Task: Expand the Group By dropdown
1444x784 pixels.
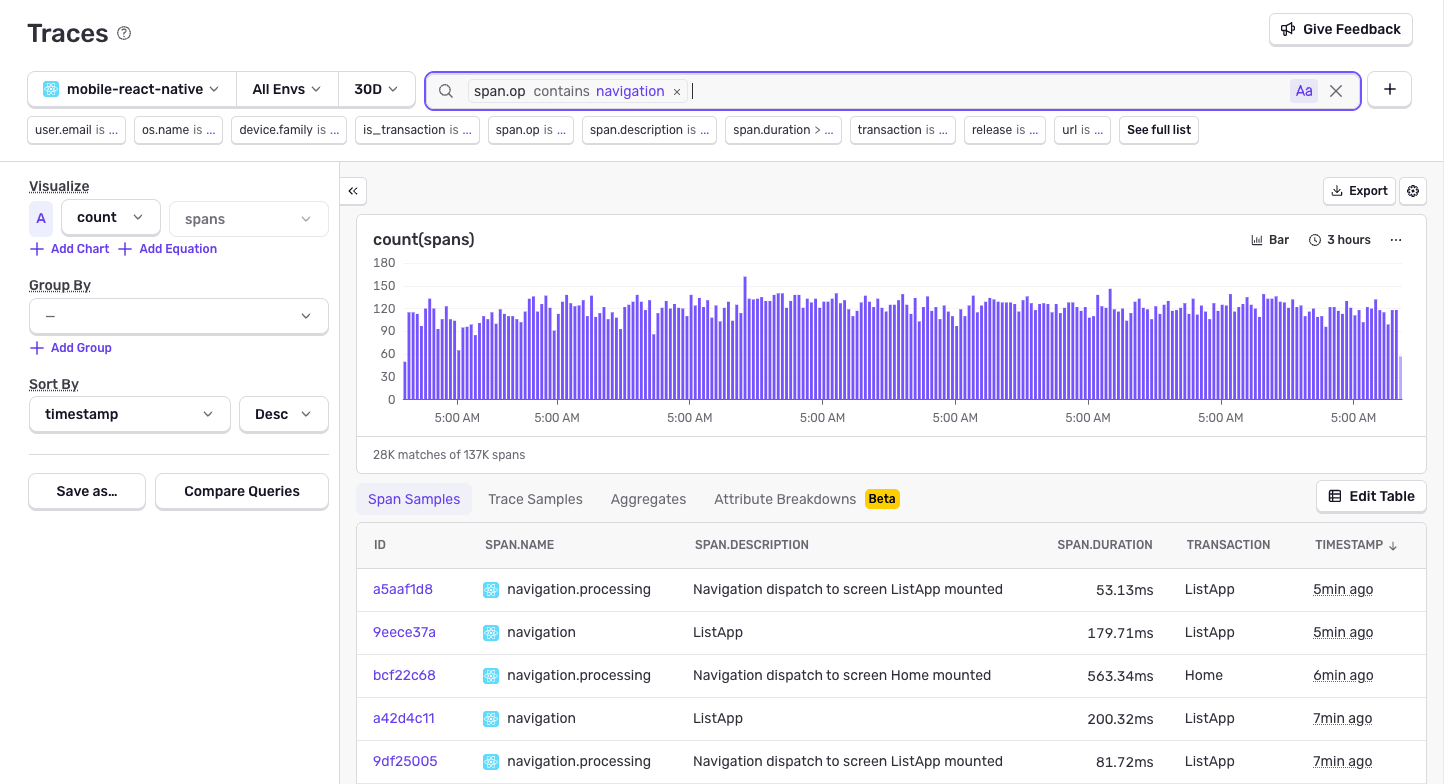Action: coord(178,316)
